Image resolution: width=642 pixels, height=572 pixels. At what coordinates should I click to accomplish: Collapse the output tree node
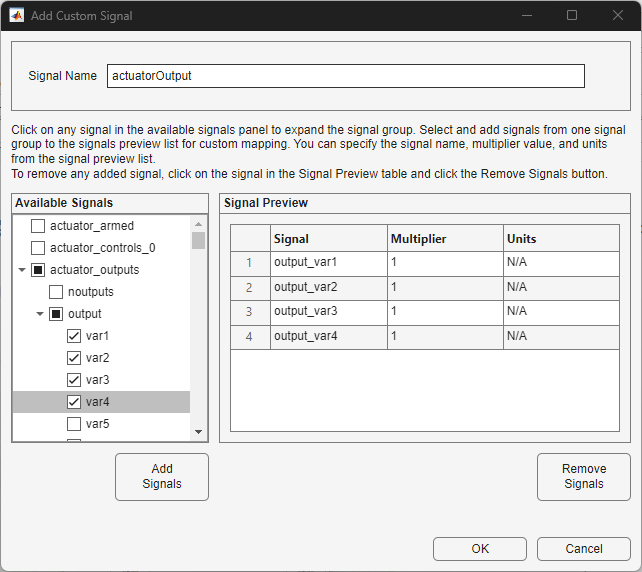[x=40, y=314]
